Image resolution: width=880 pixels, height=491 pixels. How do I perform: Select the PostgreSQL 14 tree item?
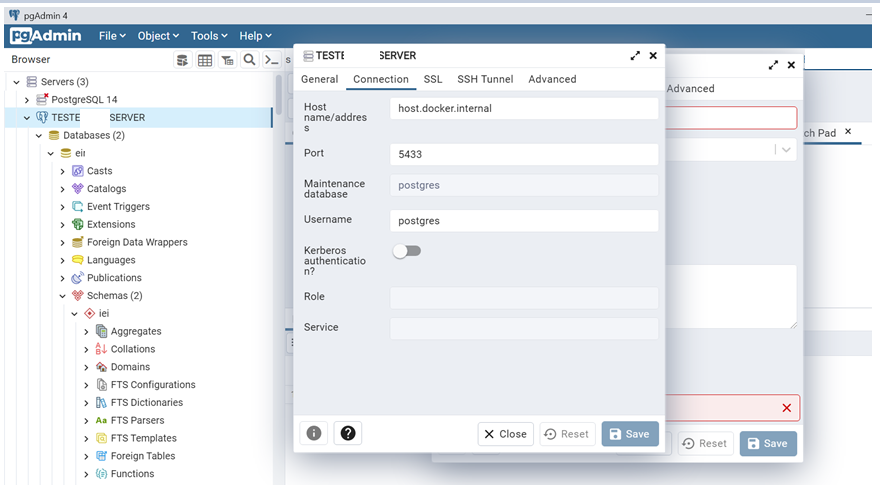pyautogui.click(x=84, y=100)
